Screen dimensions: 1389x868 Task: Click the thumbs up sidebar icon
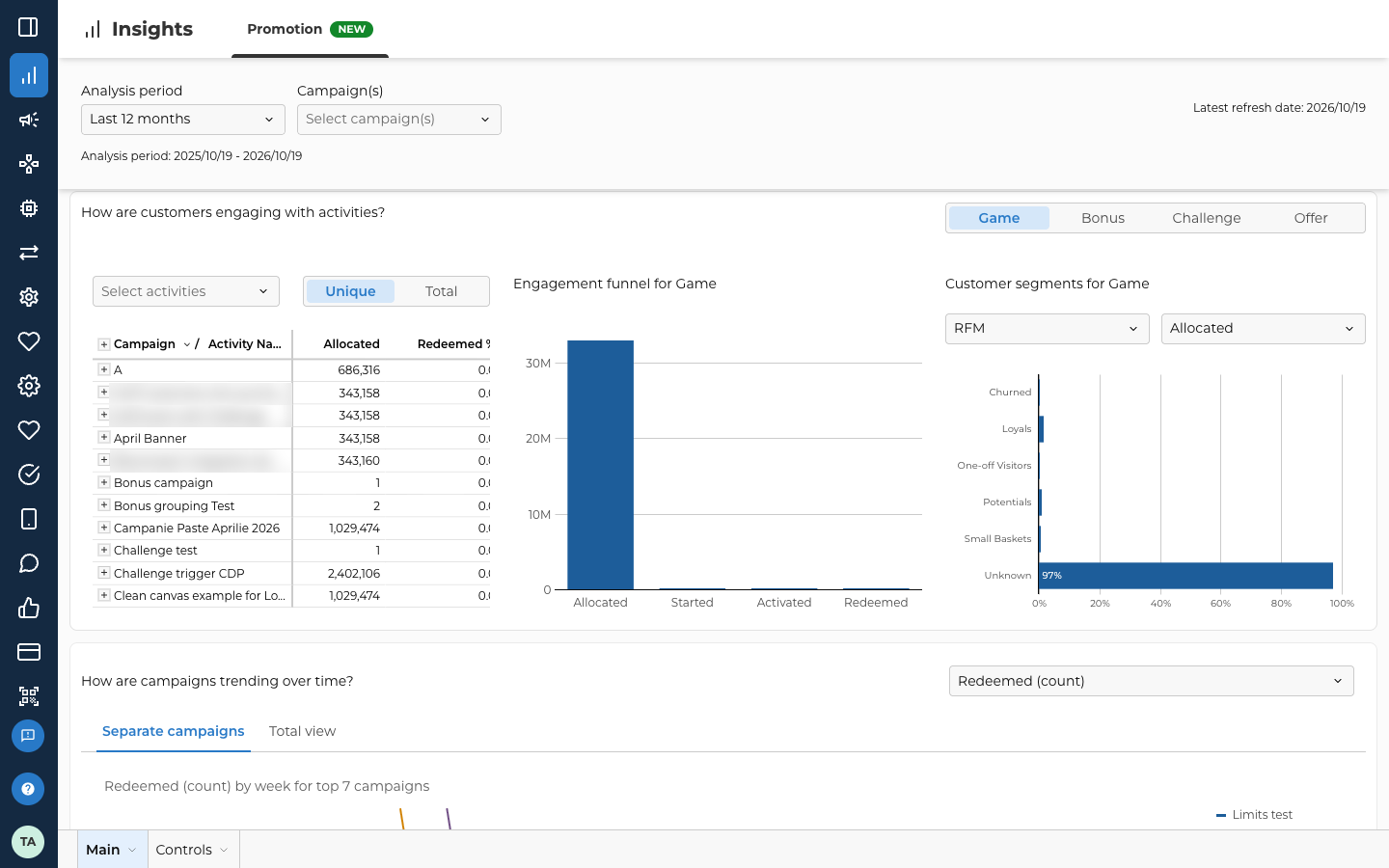click(29, 608)
